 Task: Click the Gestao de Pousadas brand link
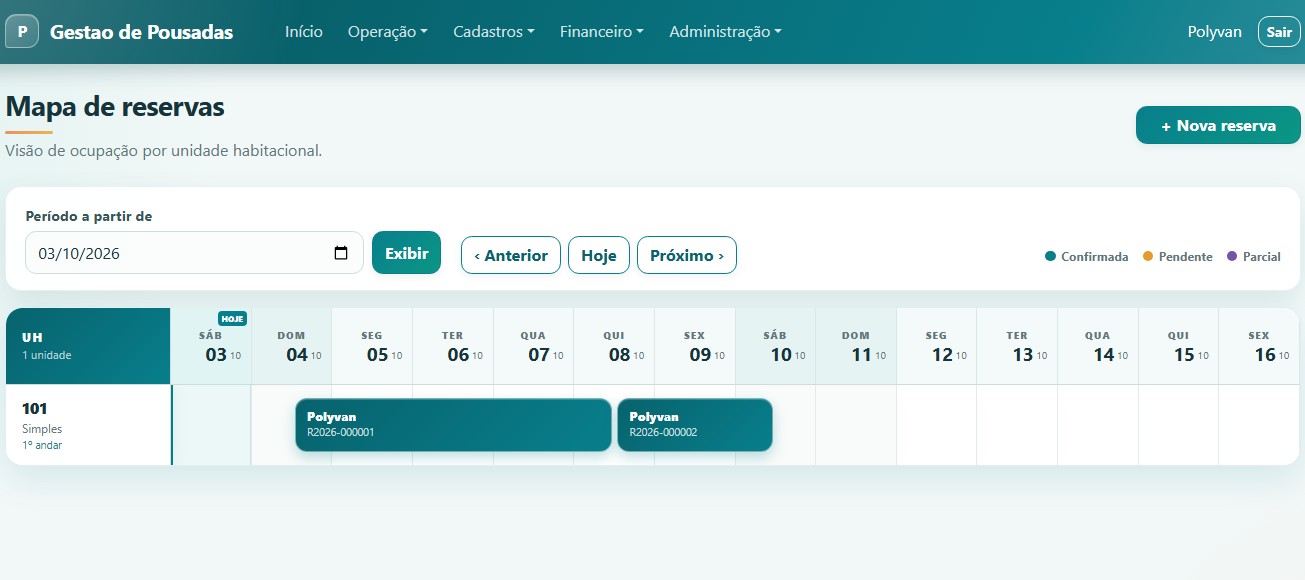coord(141,32)
